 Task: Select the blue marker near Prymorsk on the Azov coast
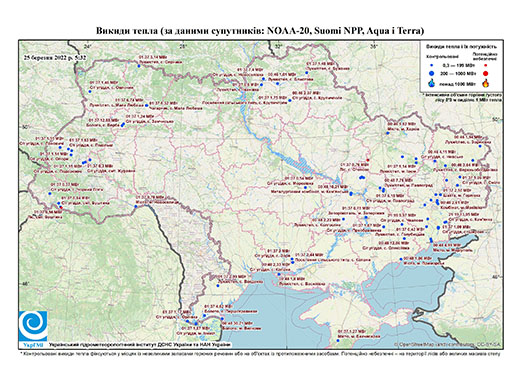coord(401,259)
